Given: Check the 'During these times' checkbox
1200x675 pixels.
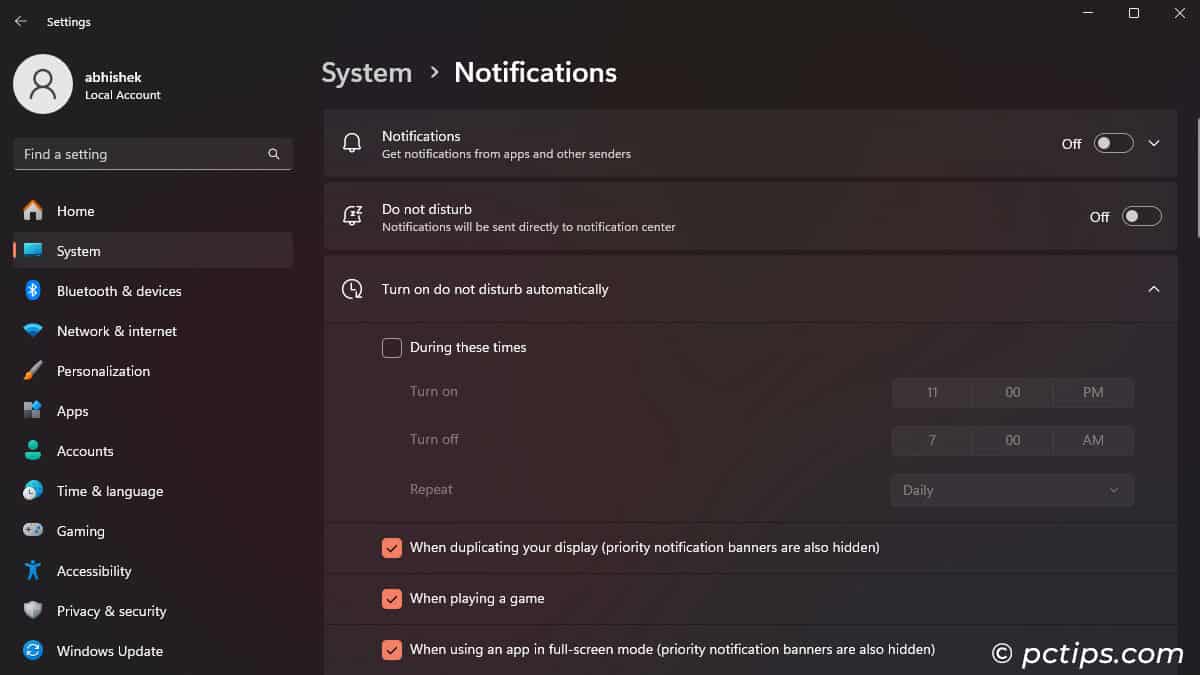Looking at the screenshot, I should click(x=391, y=347).
